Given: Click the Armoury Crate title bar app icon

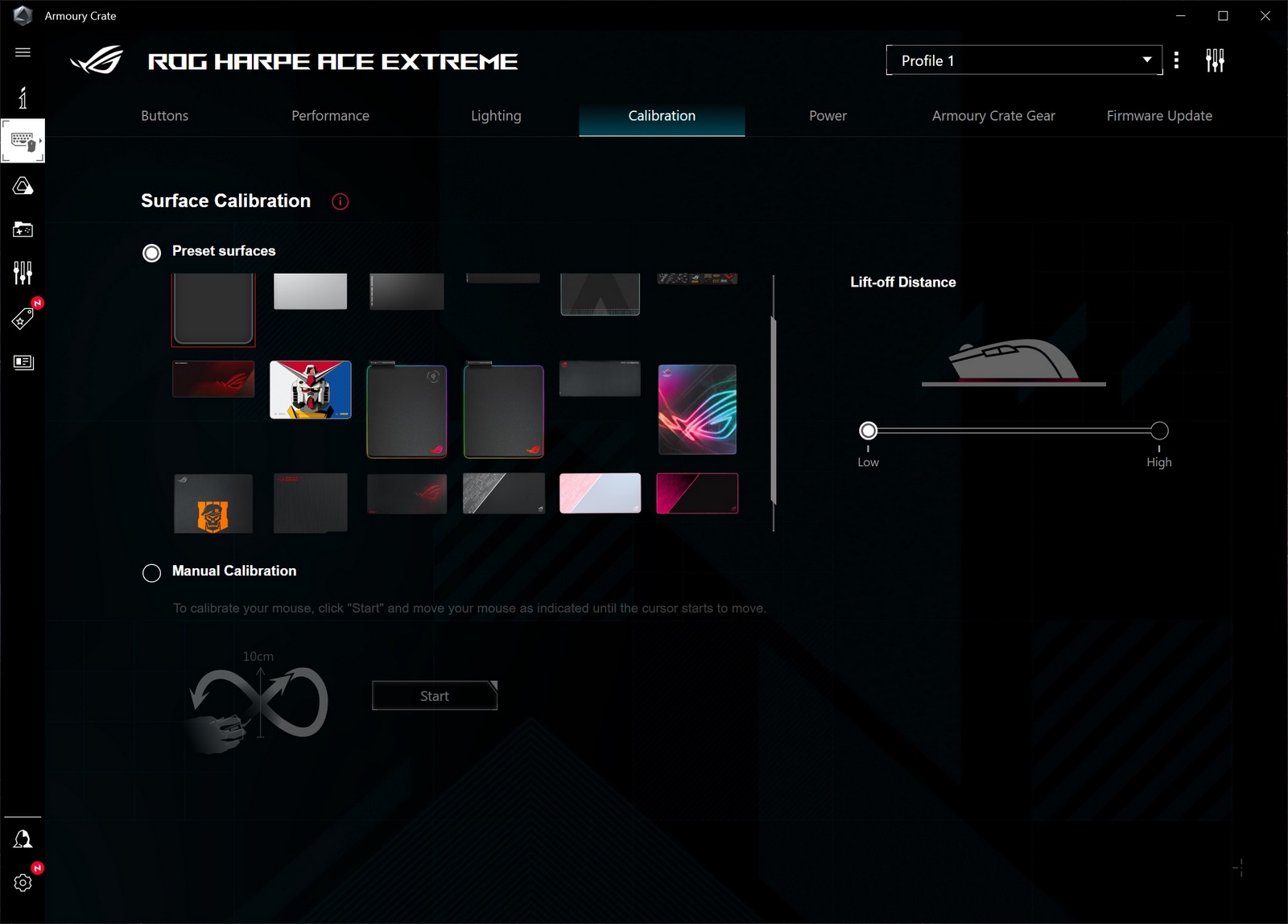Looking at the screenshot, I should [23, 15].
